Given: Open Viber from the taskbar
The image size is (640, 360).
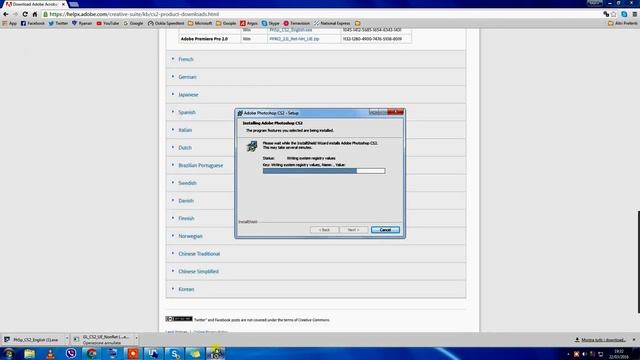Looking at the screenshot, I should pyautogui.click(x=71, y=353).
